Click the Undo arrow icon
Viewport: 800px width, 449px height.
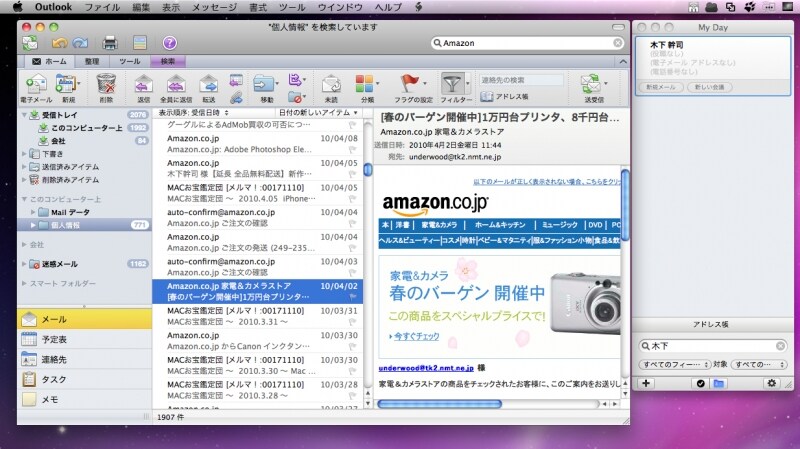[x=59, y=43]
